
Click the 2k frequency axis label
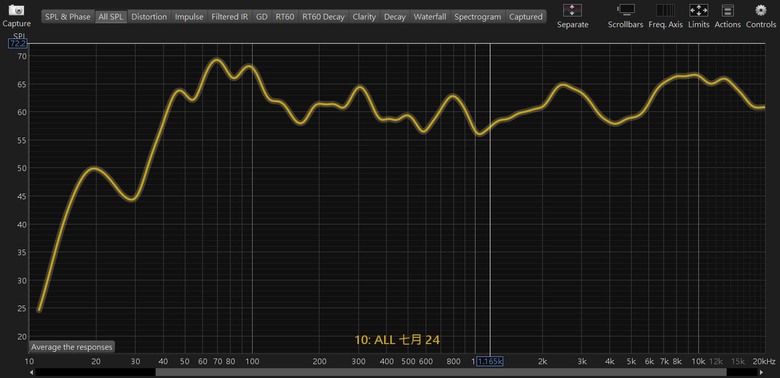click(x=543, y=361)
